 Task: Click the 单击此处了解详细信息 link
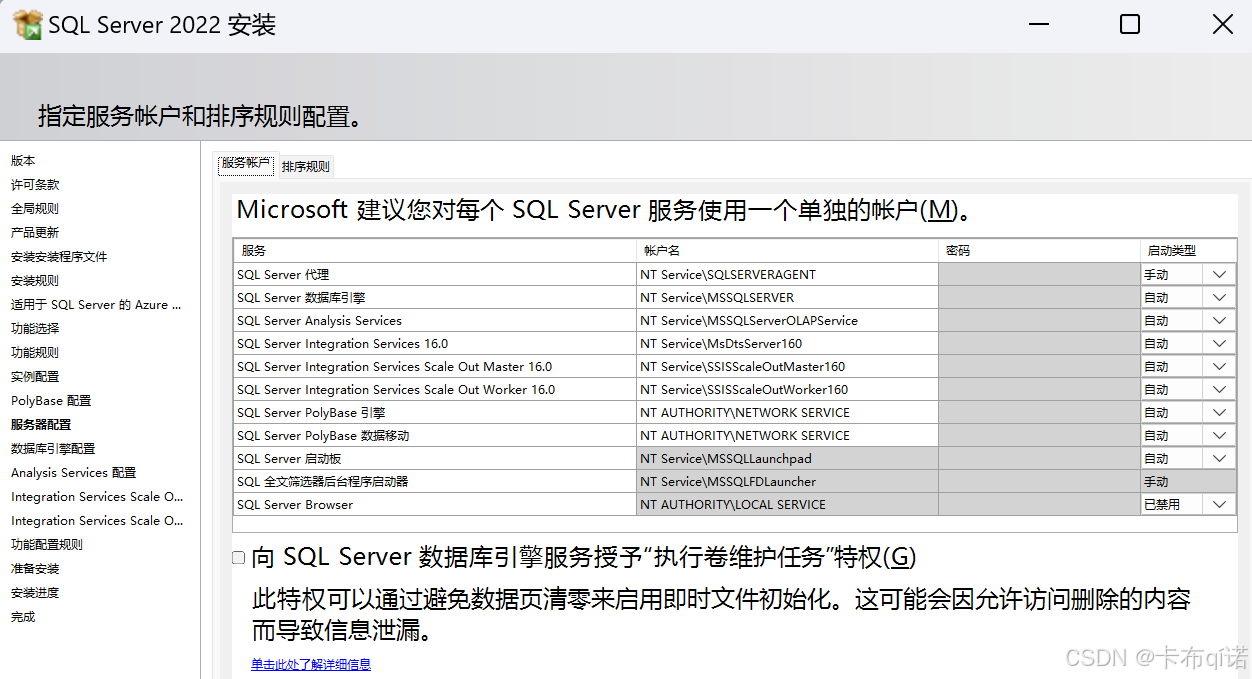pos(311,664)
